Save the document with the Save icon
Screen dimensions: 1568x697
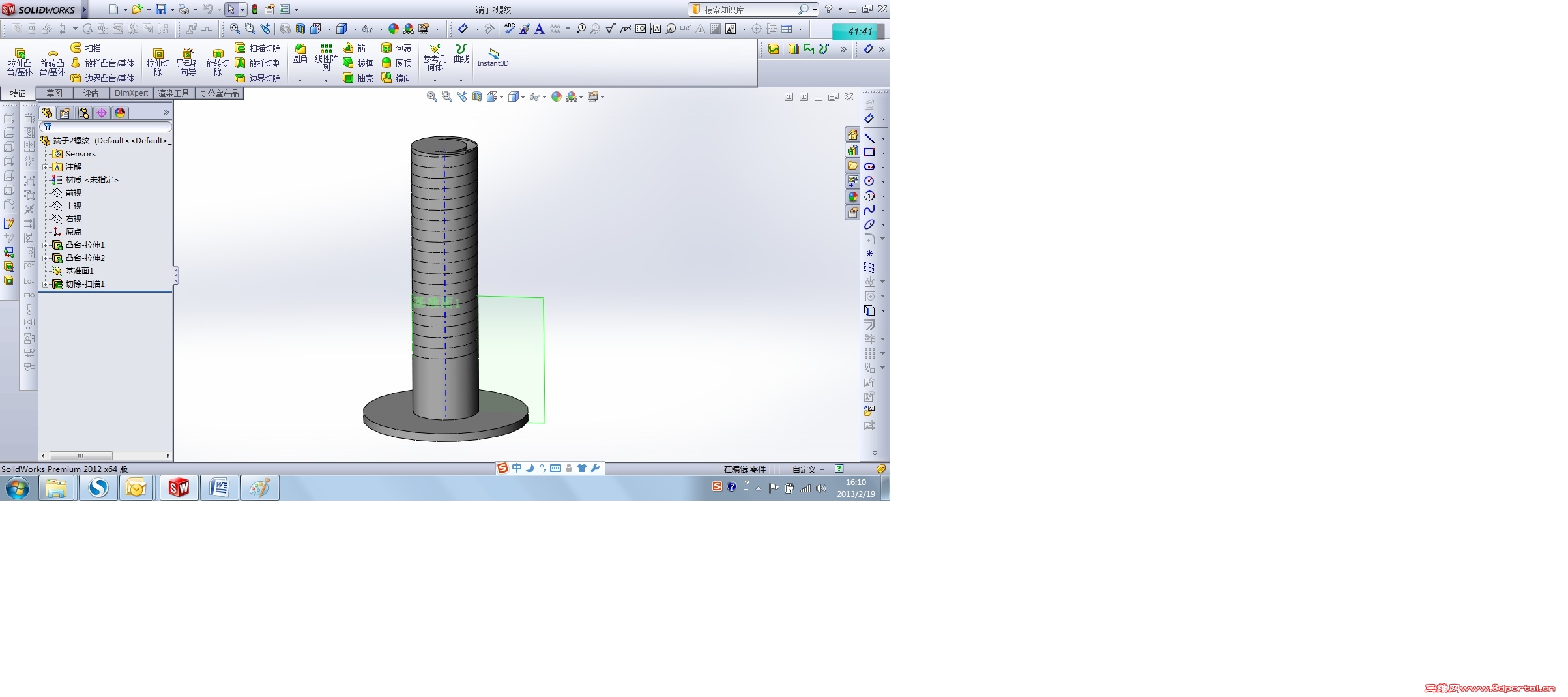pos(160,9)
